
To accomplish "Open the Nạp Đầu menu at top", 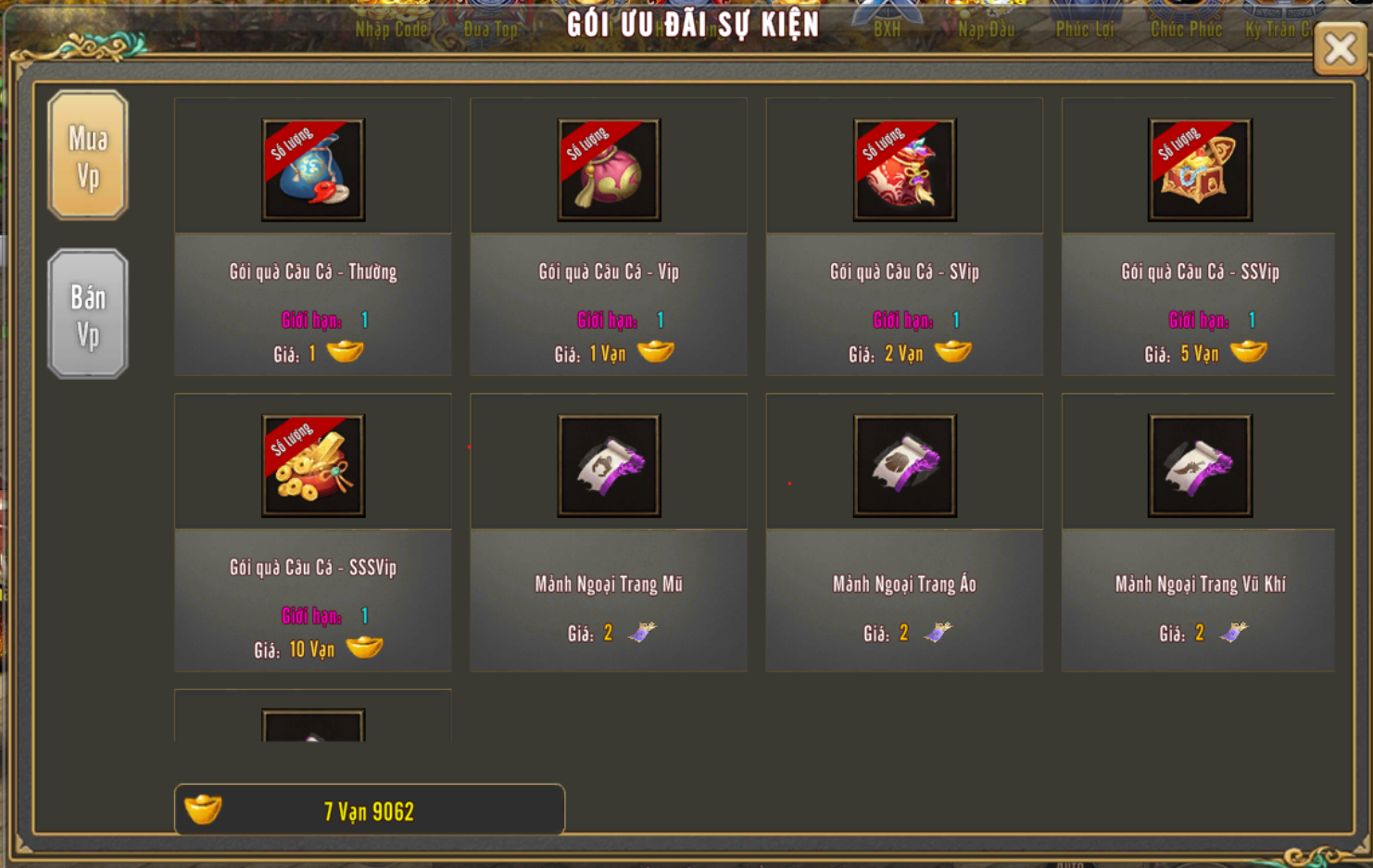I will (x=986, y=30).
